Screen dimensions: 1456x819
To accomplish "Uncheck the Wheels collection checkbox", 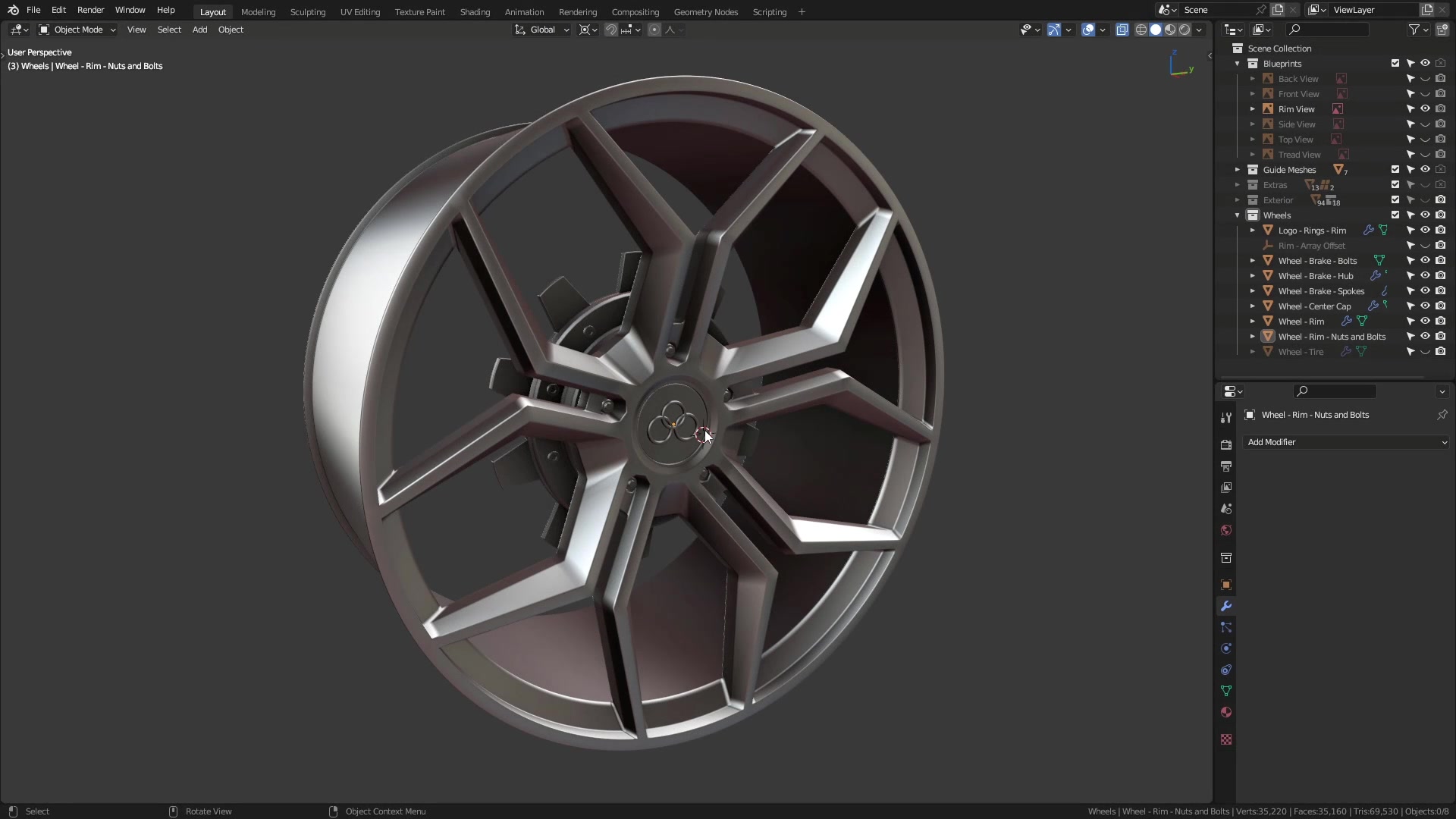I will point(1395,215).
